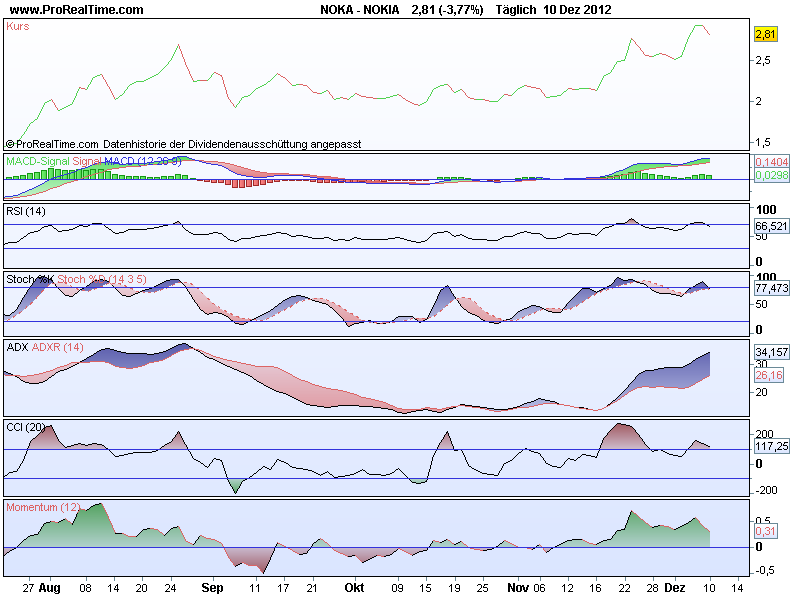Viewport: 800px width, 600px height.
Task: Click the Kurs panel label
Action: pos(18,27)
